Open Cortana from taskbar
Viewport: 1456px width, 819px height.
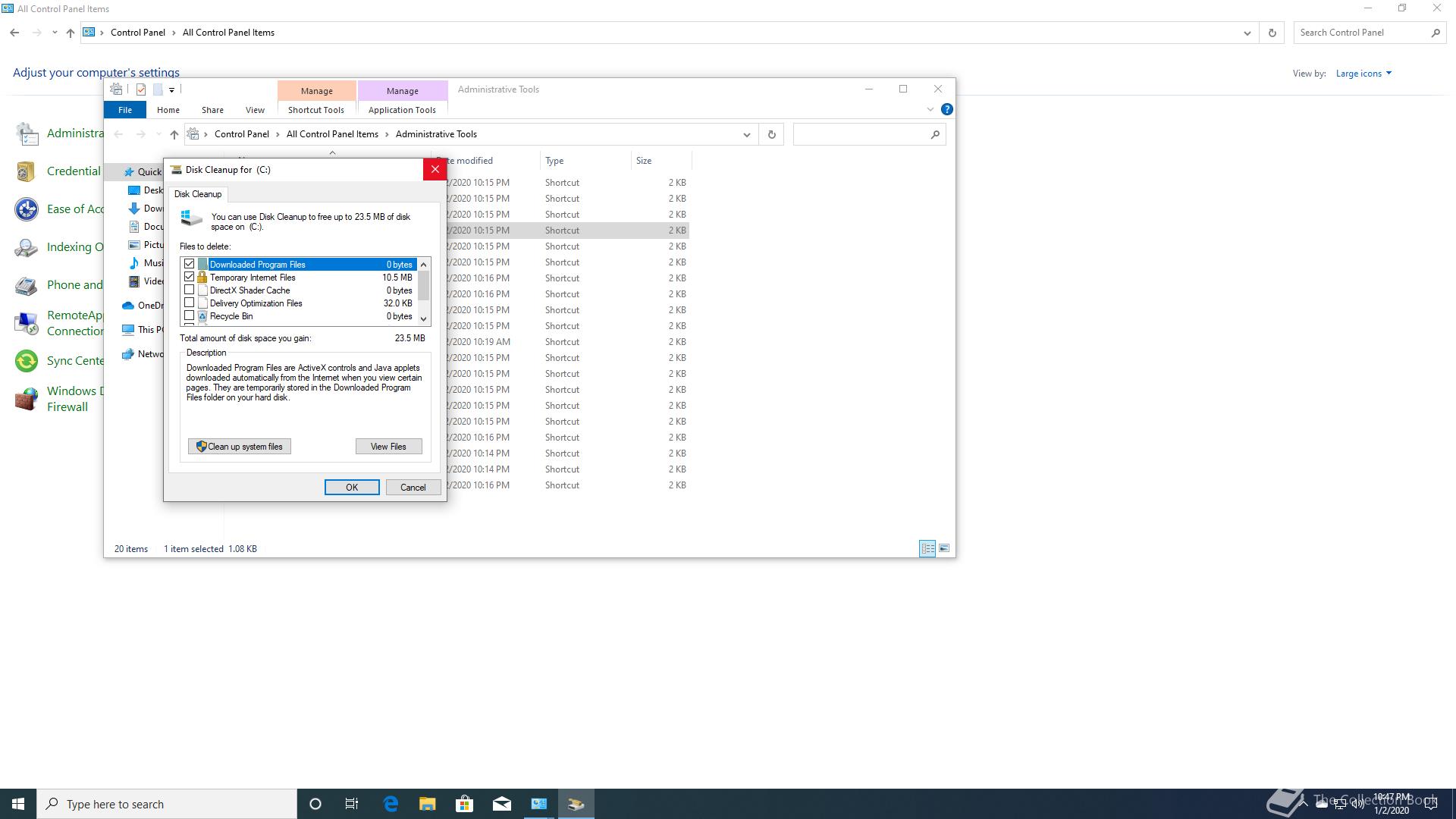(315, 804)
